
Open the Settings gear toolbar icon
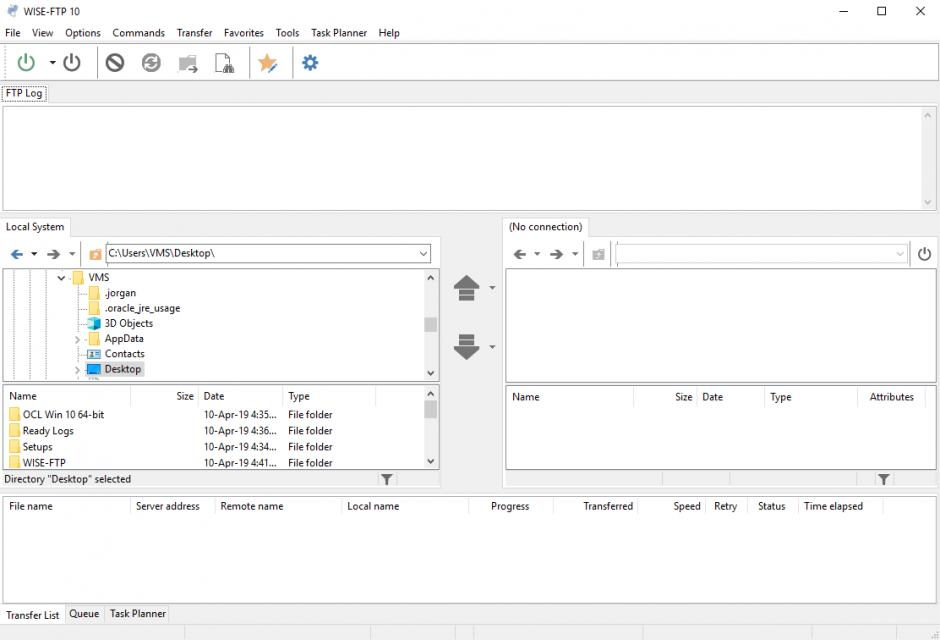(x=310, y=62)
